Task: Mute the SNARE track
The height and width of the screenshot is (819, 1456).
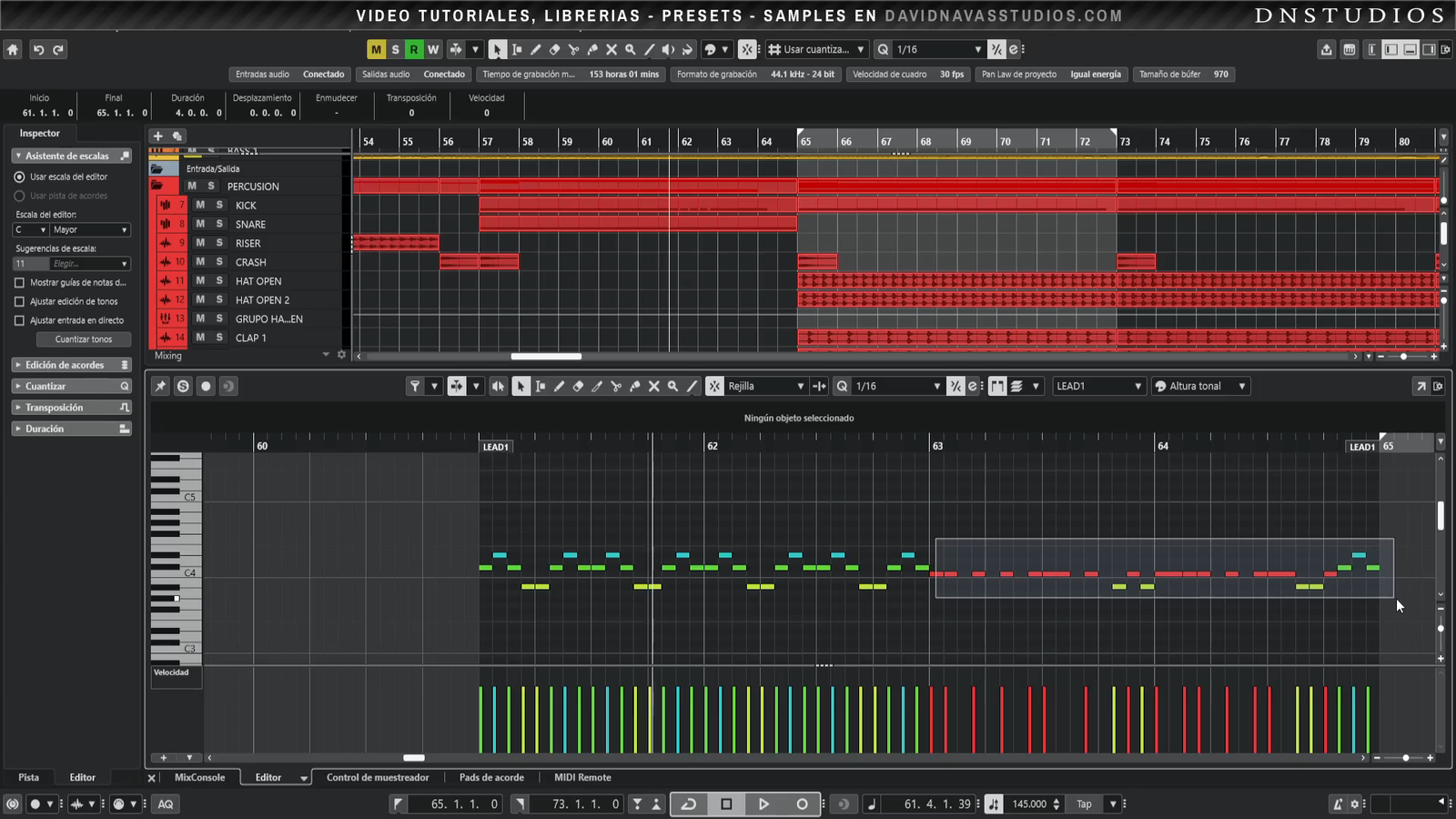Action: pos(200,224)
